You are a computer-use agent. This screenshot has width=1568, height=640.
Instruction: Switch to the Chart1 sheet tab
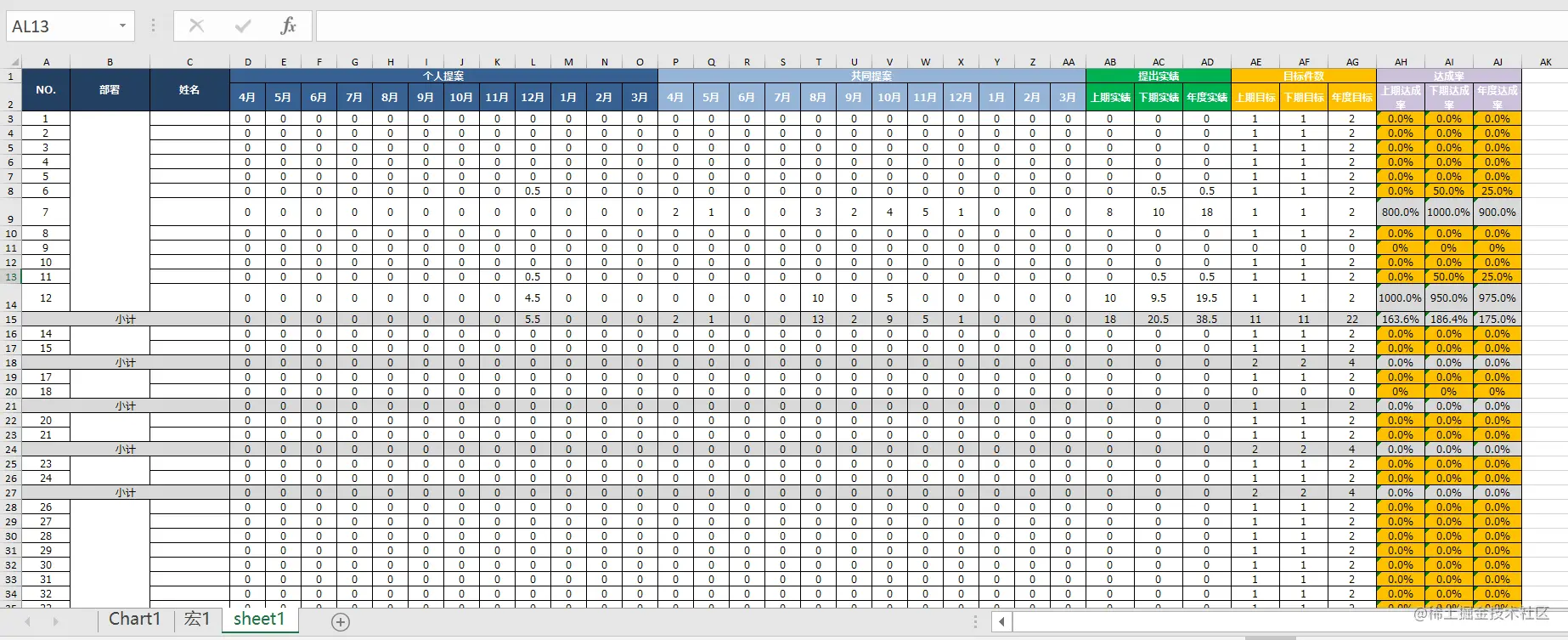pyautogui.click(x=134, y=620)
